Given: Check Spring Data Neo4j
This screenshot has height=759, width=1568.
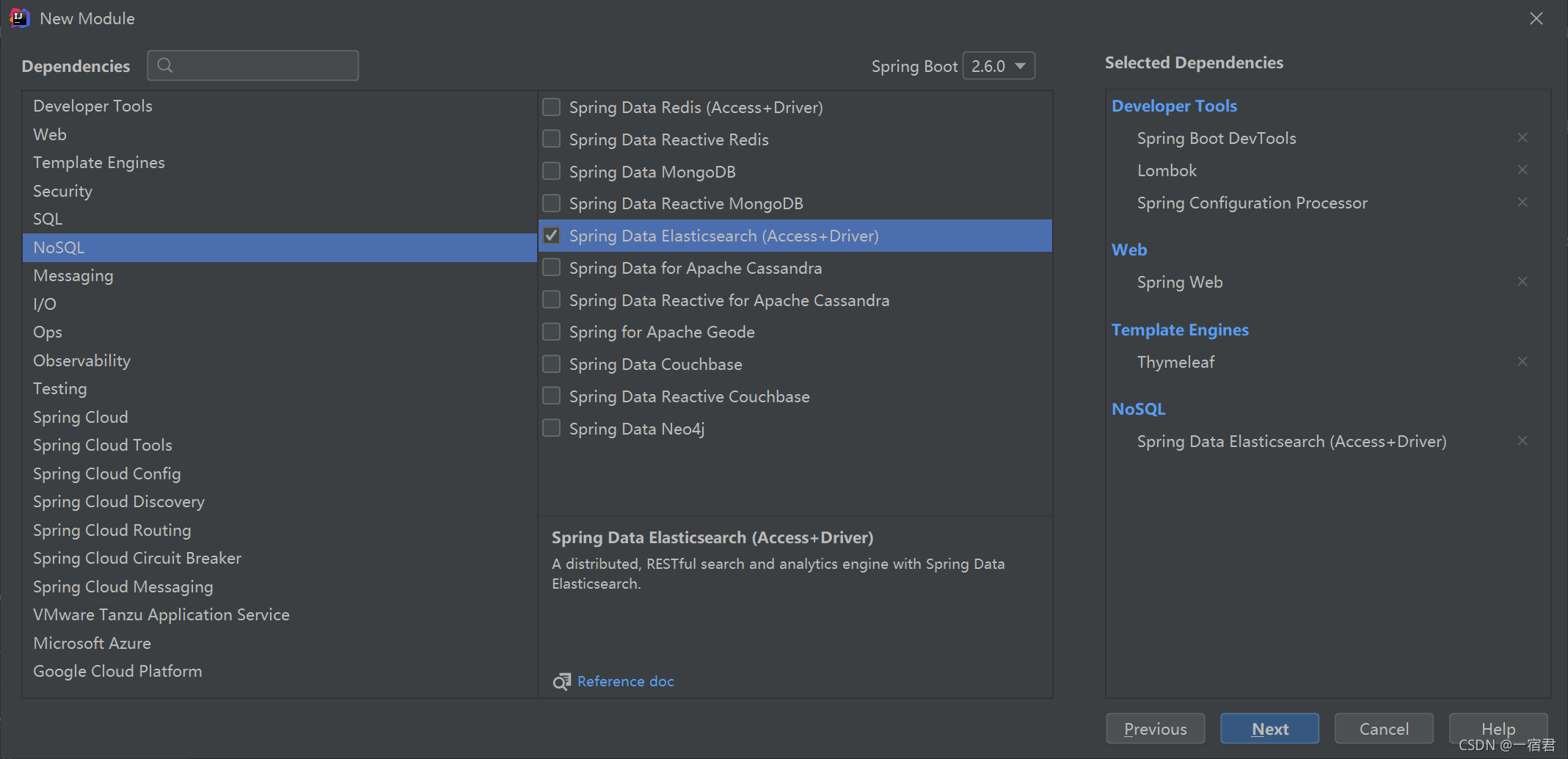Looking at the screenshot, I should [x=551, y=429].
